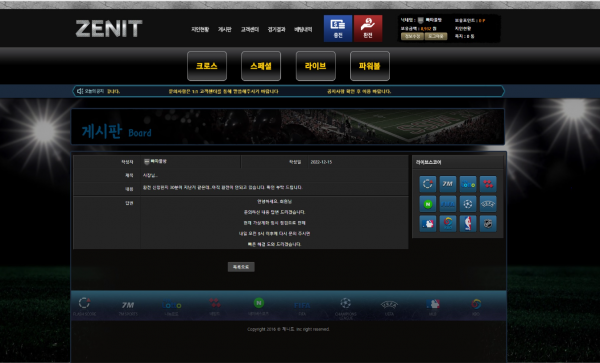Click the KBO icon in live score panel
The width and height of the screenshot is (600, 363).
[448, 224]
